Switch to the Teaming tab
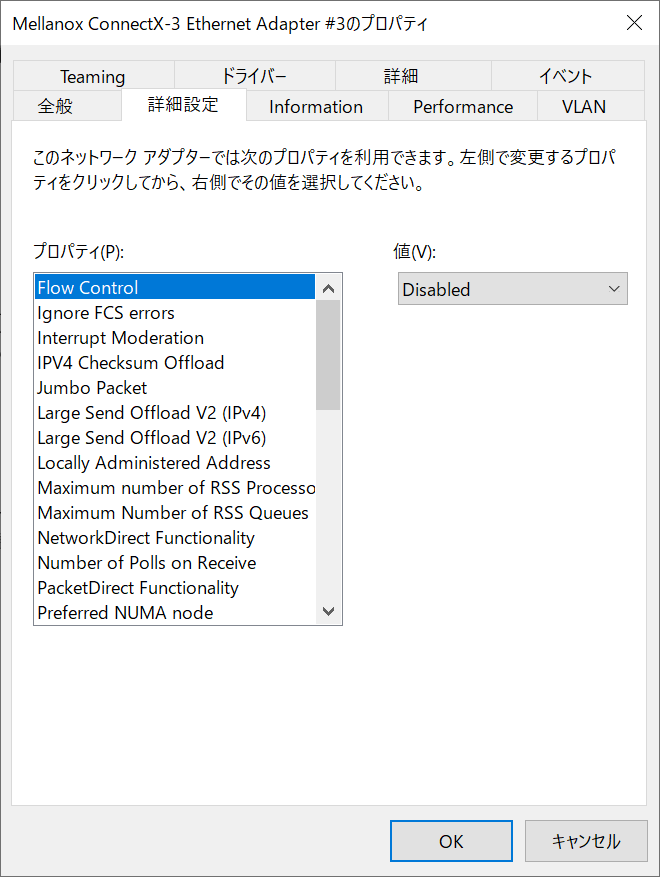 [x=93, y=76]
